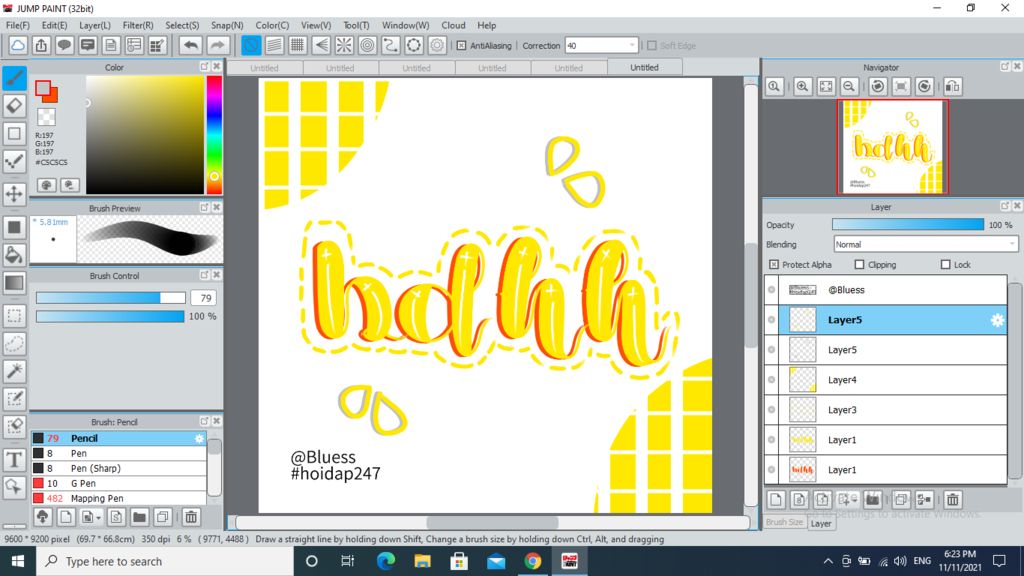Open the cloud icon in top toolbar
Viewport: 1024px width, 576px height.
click(x=18, y=45)
